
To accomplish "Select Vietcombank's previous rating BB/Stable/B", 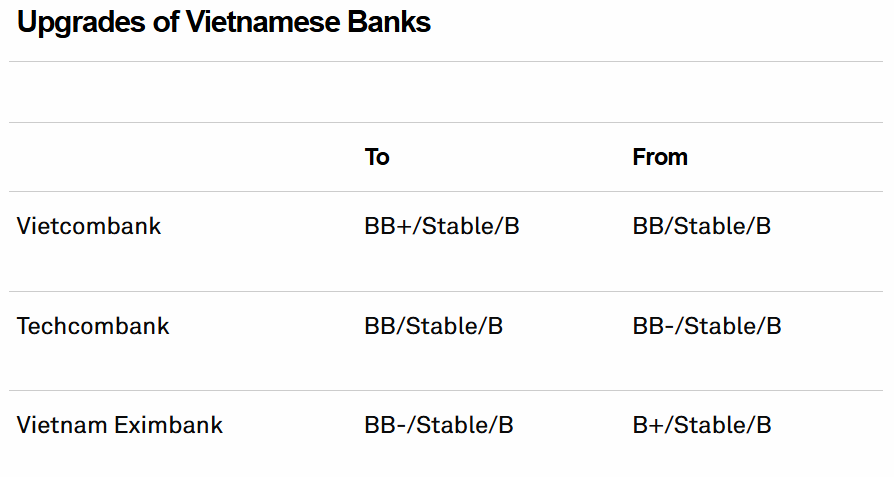I will (x=702, y=225).
